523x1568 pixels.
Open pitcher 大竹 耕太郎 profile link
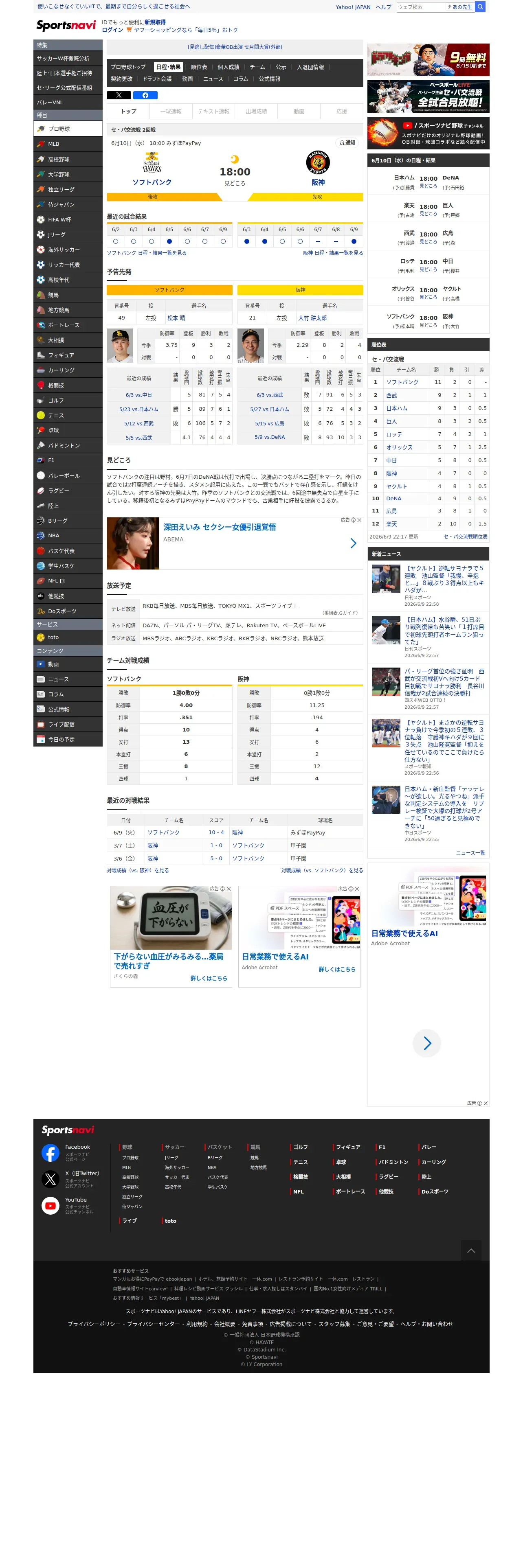pos(312,318)
